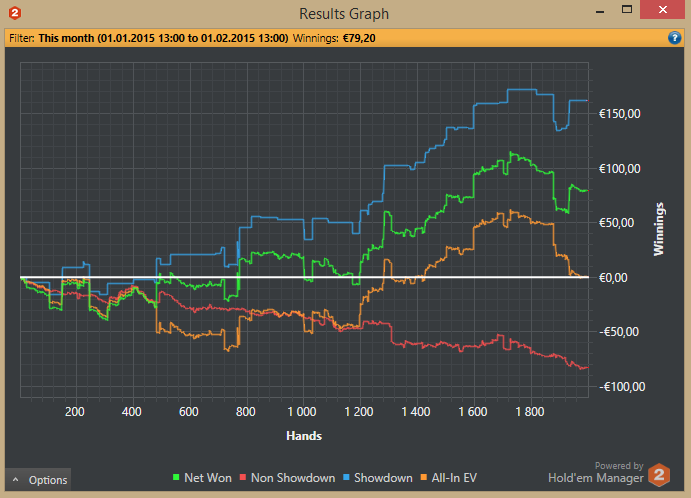The width and height of the screenshot is (691, 498).
Task: Click the orange Hold'em Manager 2 badge at bottom right
Action: pyautogui.click(x=659, y=475)
